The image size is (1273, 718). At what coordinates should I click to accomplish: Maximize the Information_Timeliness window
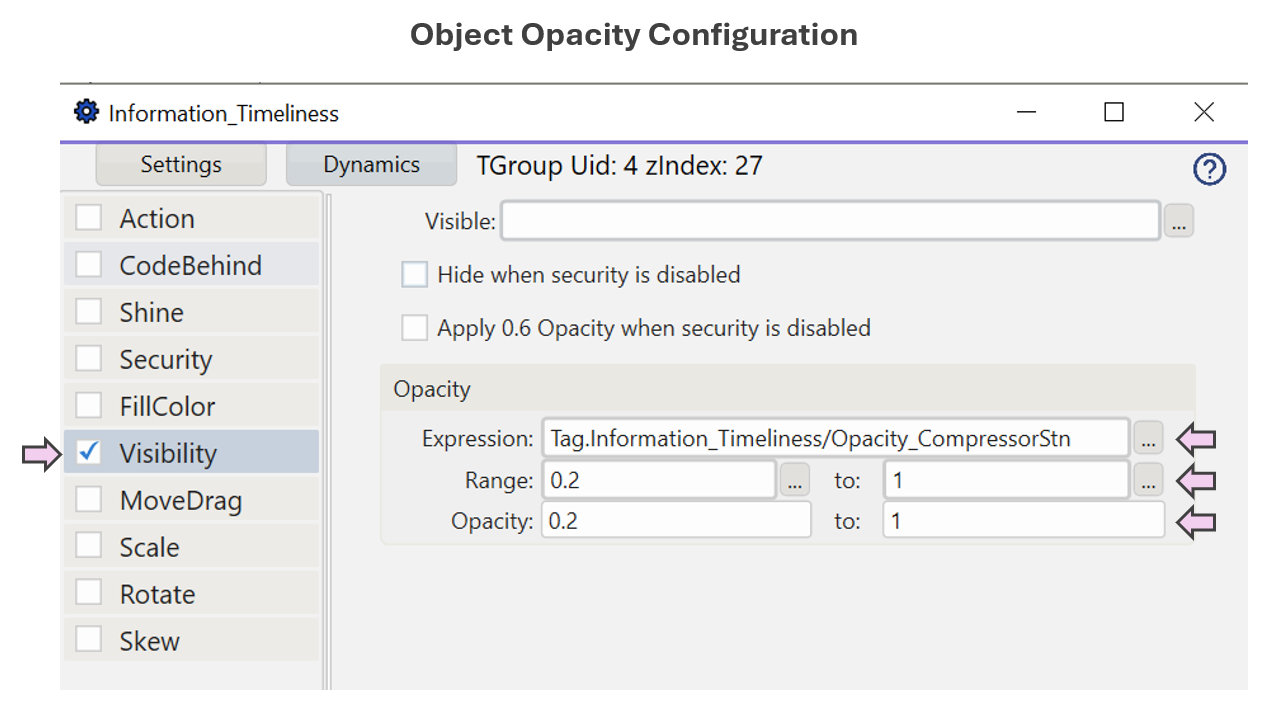[x=1113, y=112]
